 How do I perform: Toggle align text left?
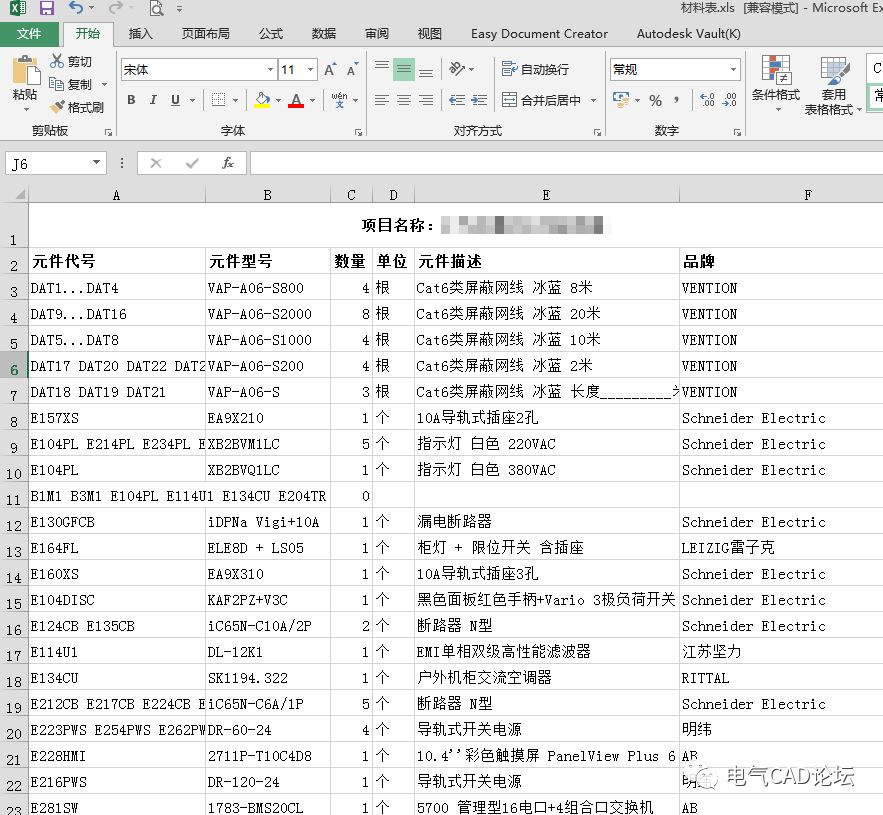coord(382,100)
